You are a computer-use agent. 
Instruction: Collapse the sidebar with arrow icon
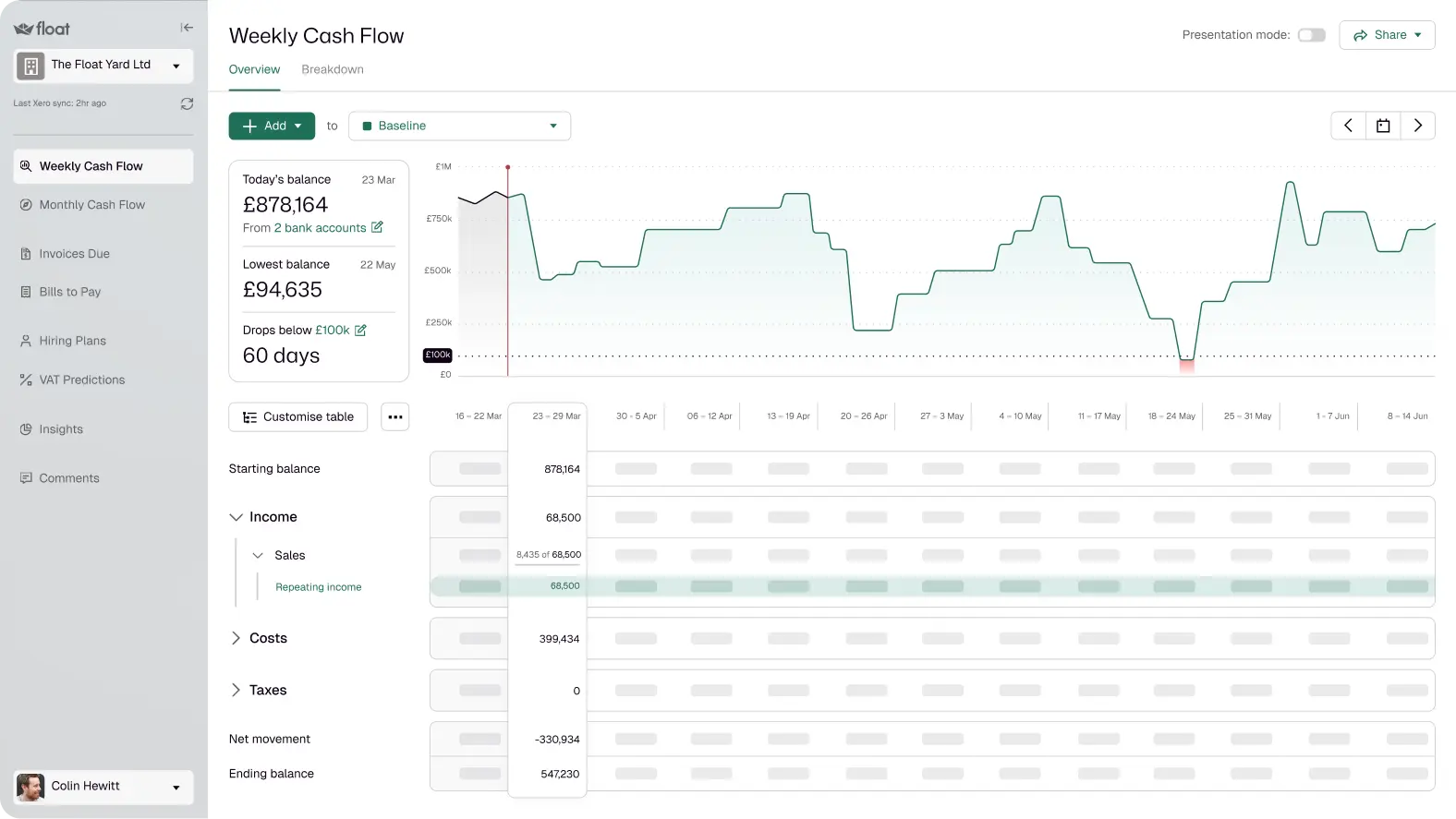click(x=187, y=28)
